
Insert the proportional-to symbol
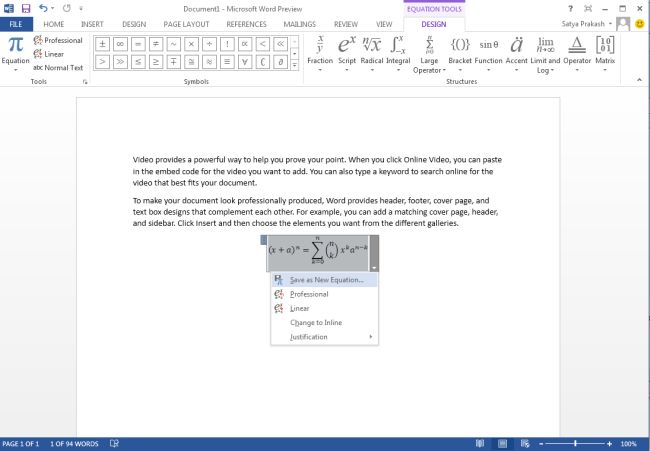coord(245,44)
